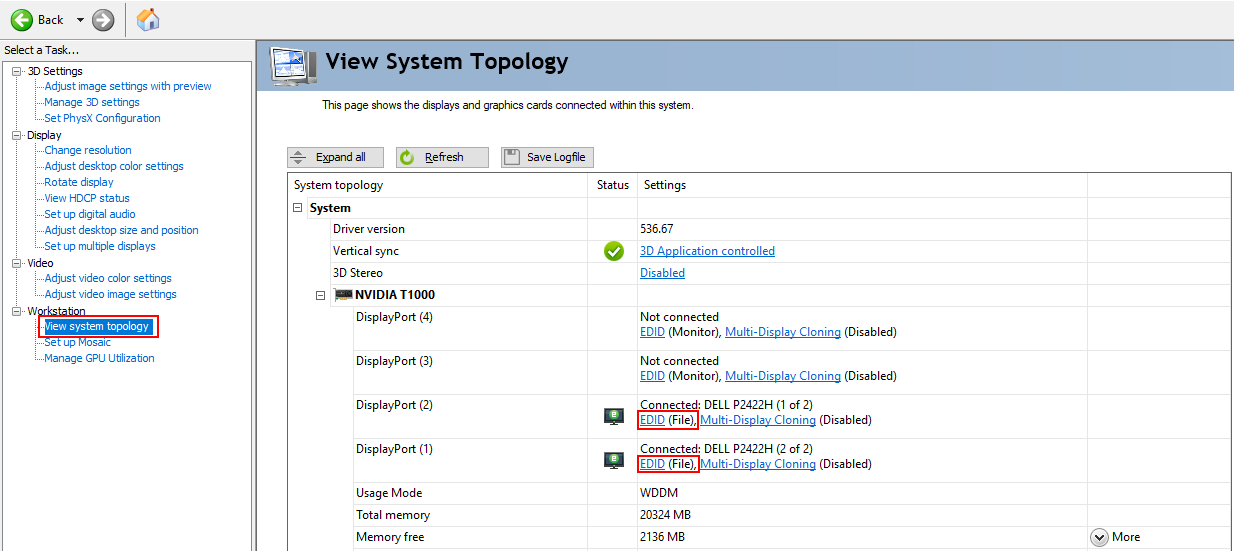The height and width of the screenshot is (551, 1234).
Task: Collapse the Video tree group
Action: [x=16, y=263]
